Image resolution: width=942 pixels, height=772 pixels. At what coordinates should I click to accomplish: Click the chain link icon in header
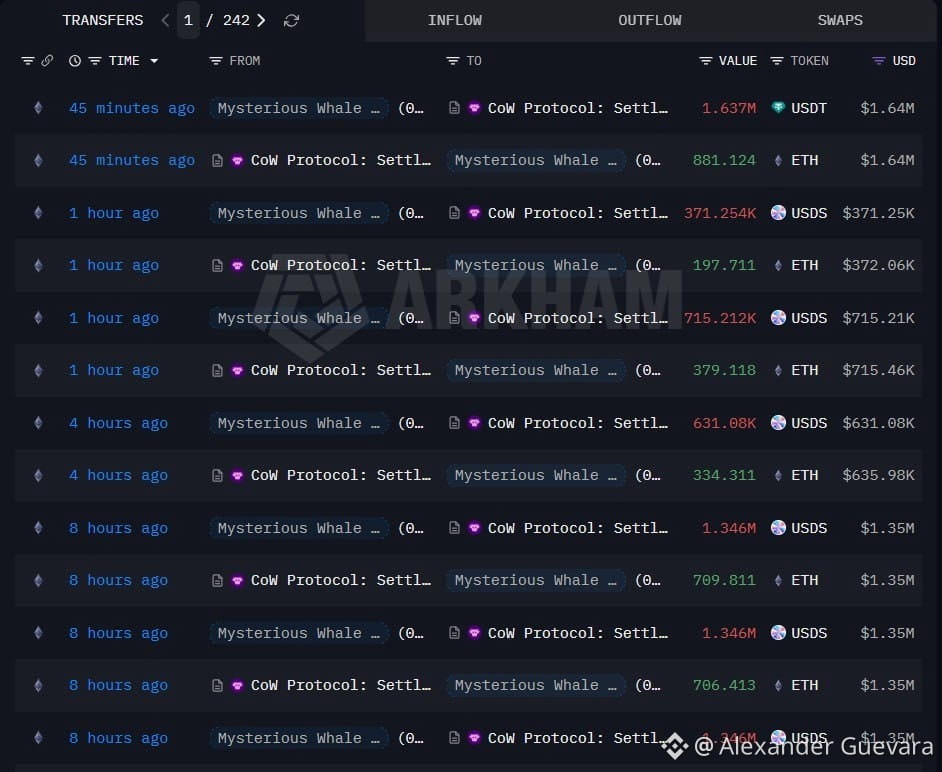point(47,61)
